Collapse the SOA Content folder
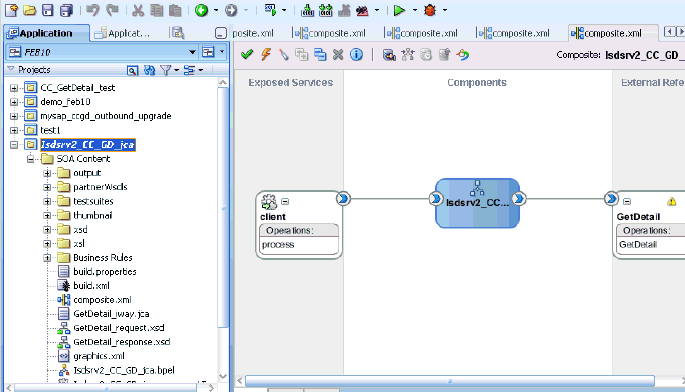Screen dimensions: 685x392 31,159
